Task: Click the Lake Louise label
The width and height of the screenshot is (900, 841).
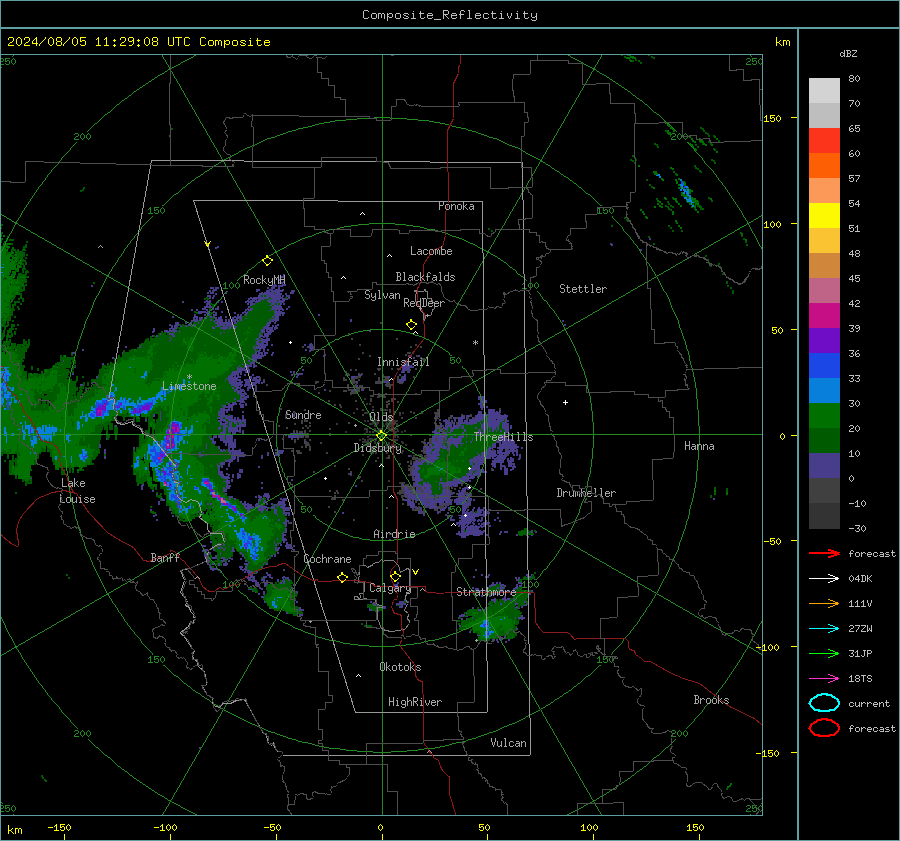Action: pos(77,491)
